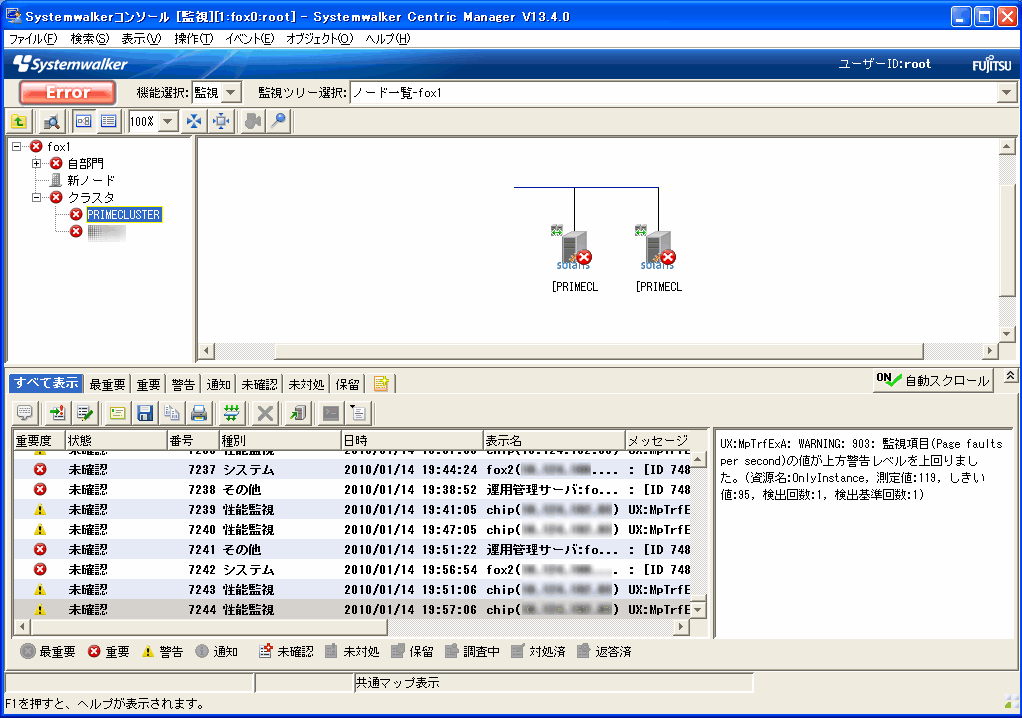Click the red Error status button
1022x718 pixels.
tap(67, 93)
